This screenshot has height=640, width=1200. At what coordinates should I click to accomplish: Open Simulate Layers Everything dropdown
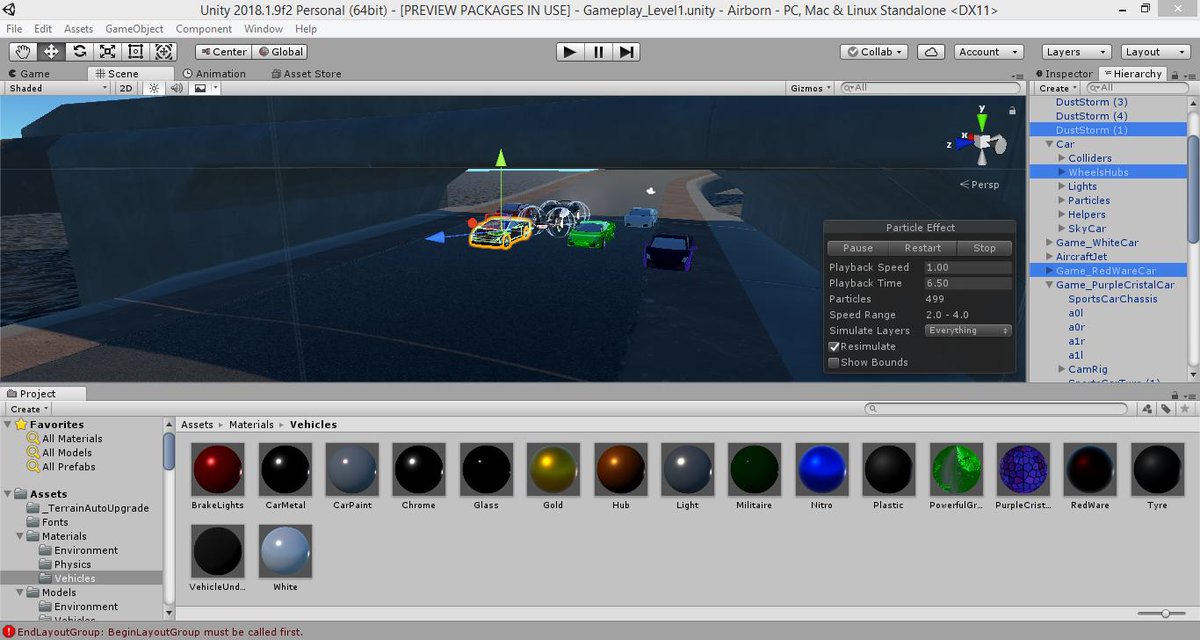coord(967,330)
